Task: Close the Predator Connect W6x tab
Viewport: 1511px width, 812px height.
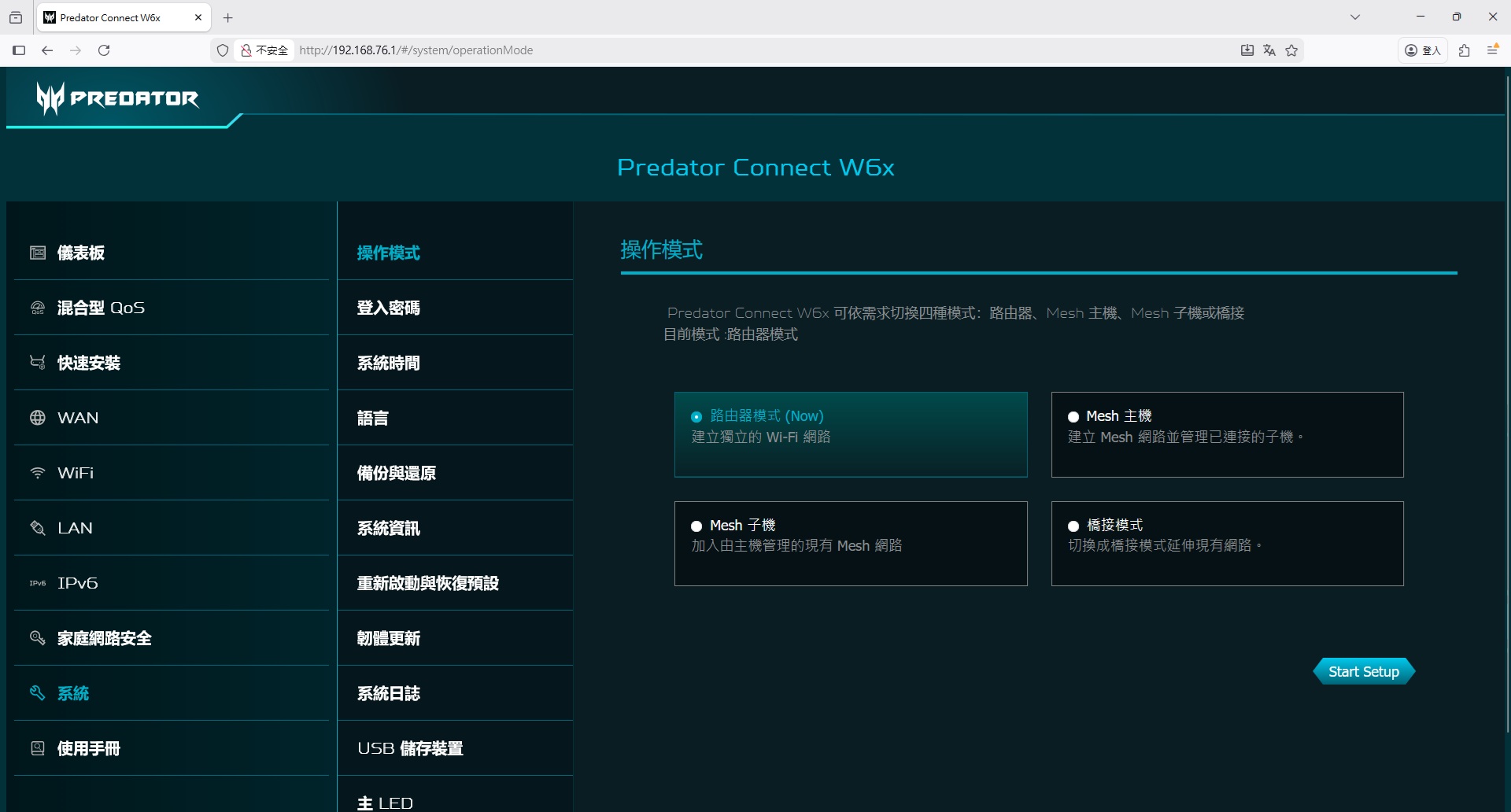Action: [198, 17]
